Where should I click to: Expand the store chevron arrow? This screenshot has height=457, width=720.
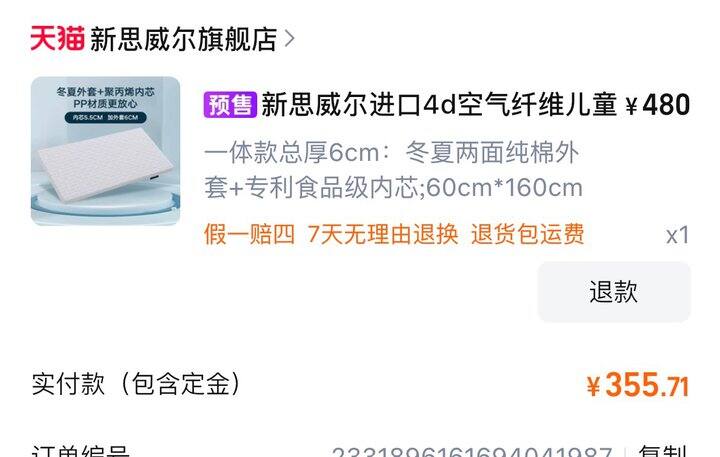289,39
